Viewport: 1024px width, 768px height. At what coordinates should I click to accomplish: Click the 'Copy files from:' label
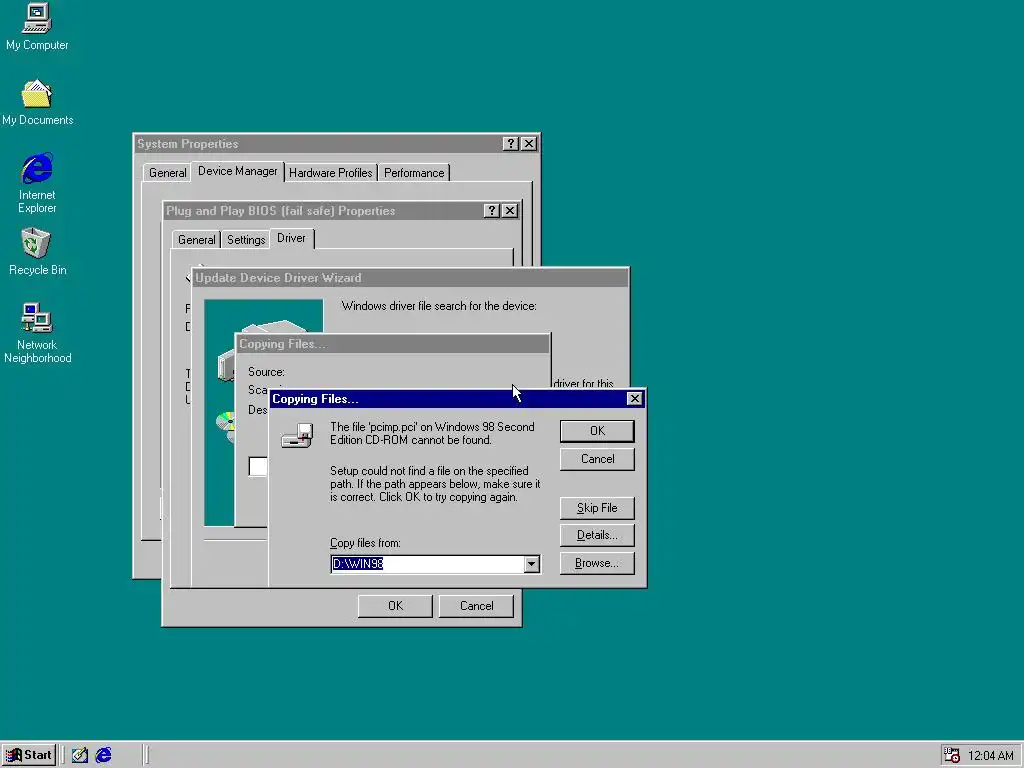point(365,543)
